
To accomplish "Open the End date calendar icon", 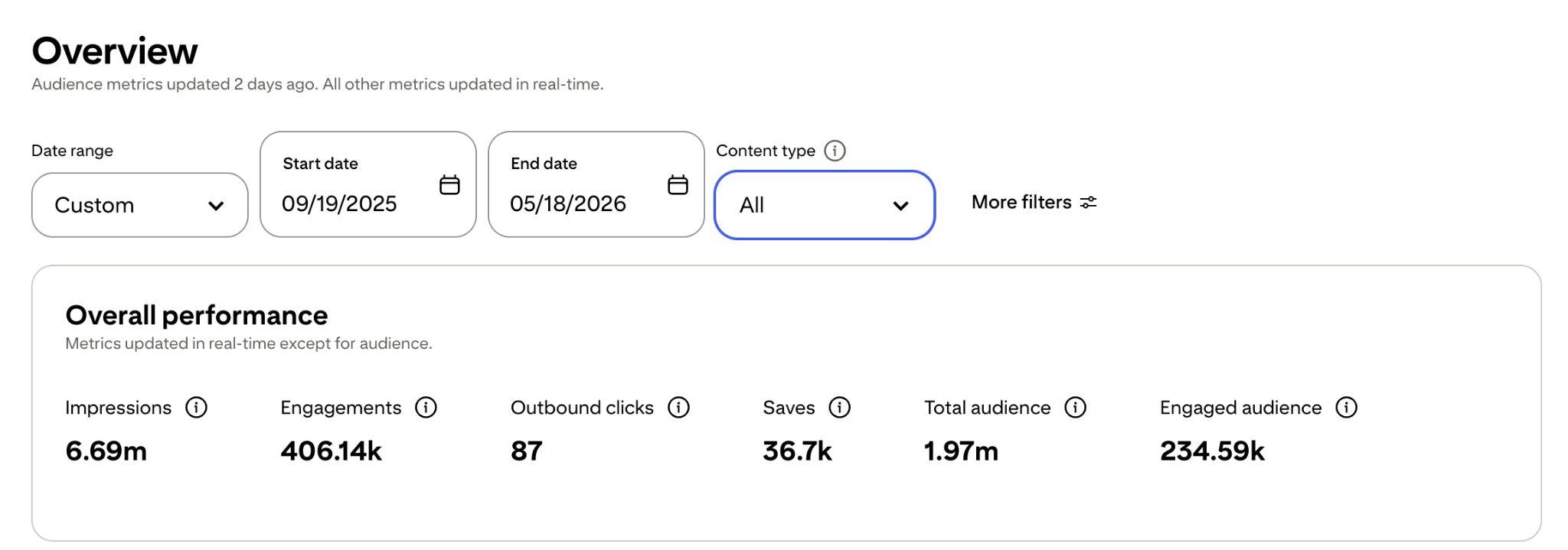I will (678, 184).
